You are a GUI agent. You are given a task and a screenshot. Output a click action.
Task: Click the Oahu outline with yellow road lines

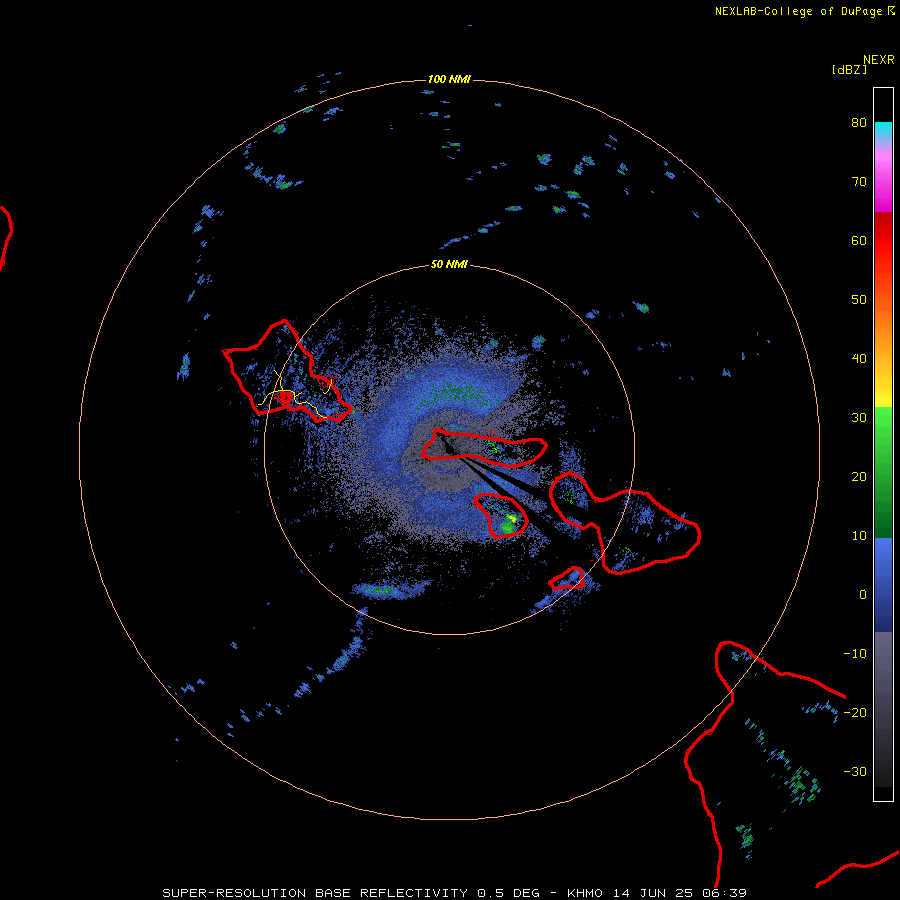[x=287, y=372]
